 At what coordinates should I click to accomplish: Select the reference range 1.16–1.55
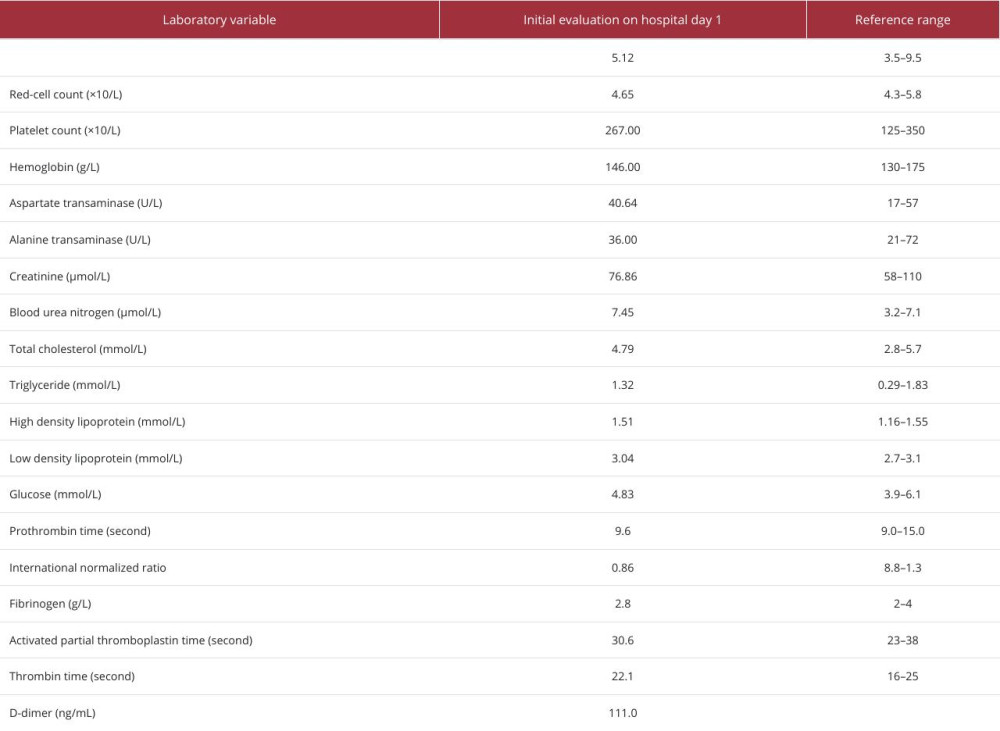[x=902, y=422]
